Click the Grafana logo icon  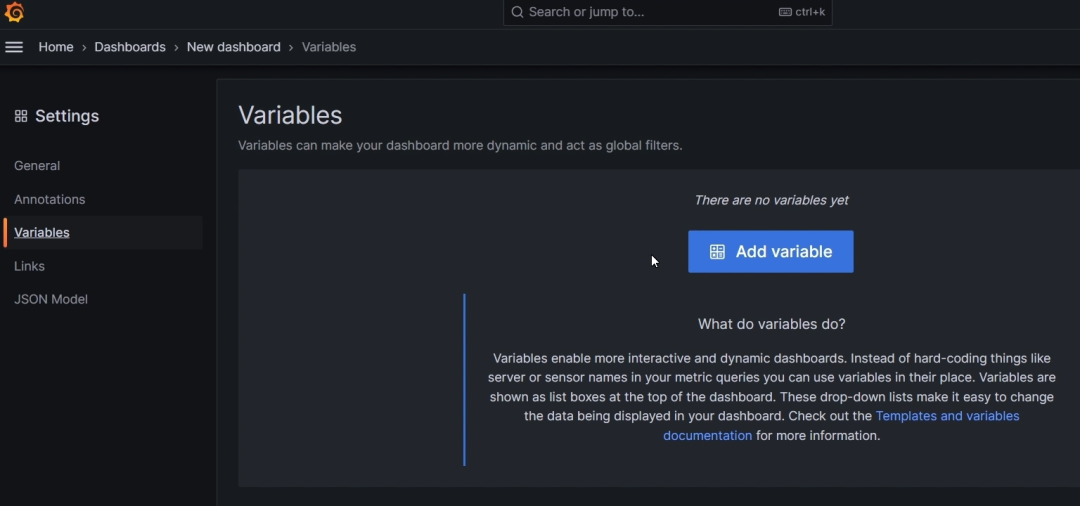[14, 12]
